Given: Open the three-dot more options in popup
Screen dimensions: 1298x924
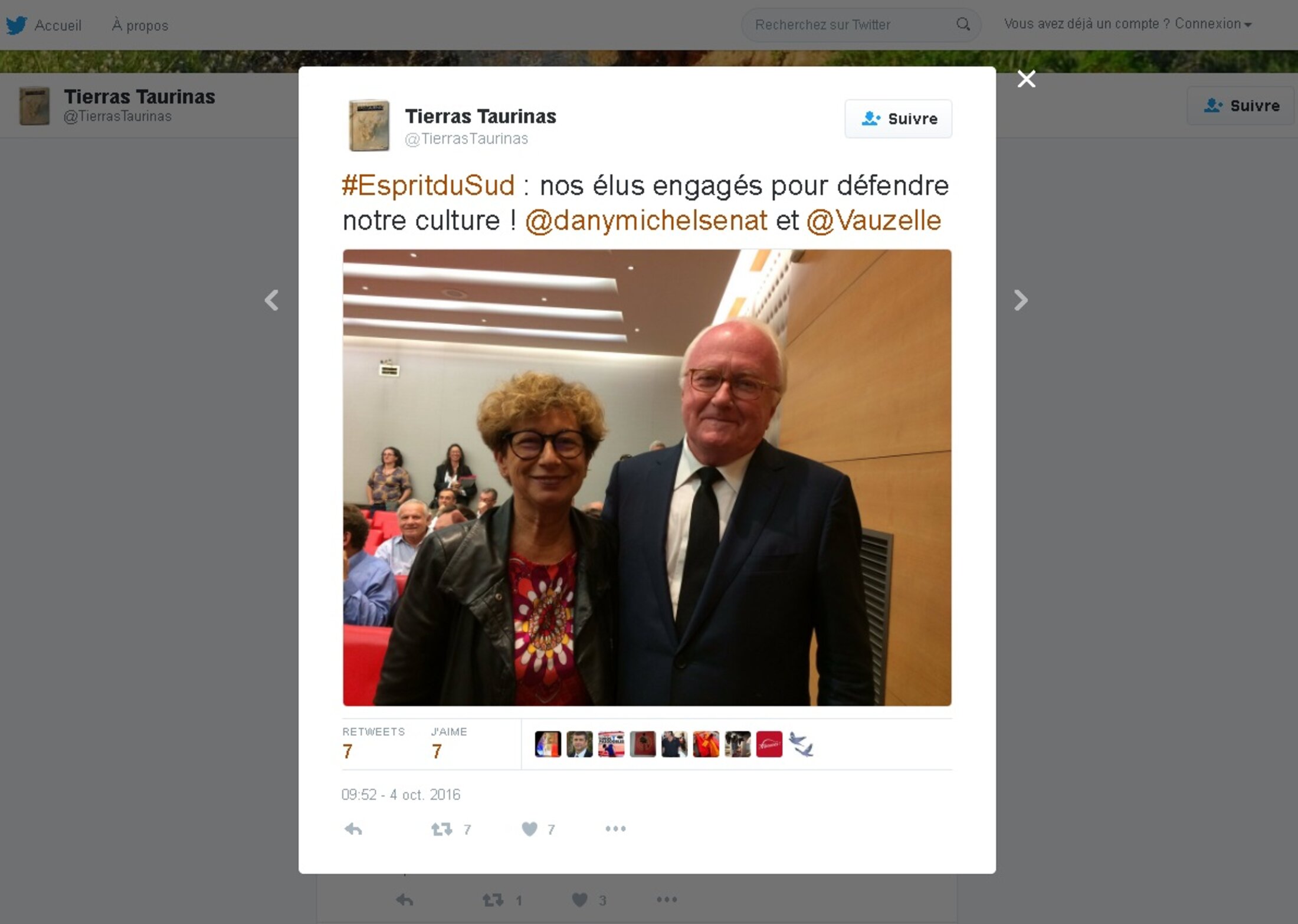Looking at the screenshot, I should click(615, 829).
